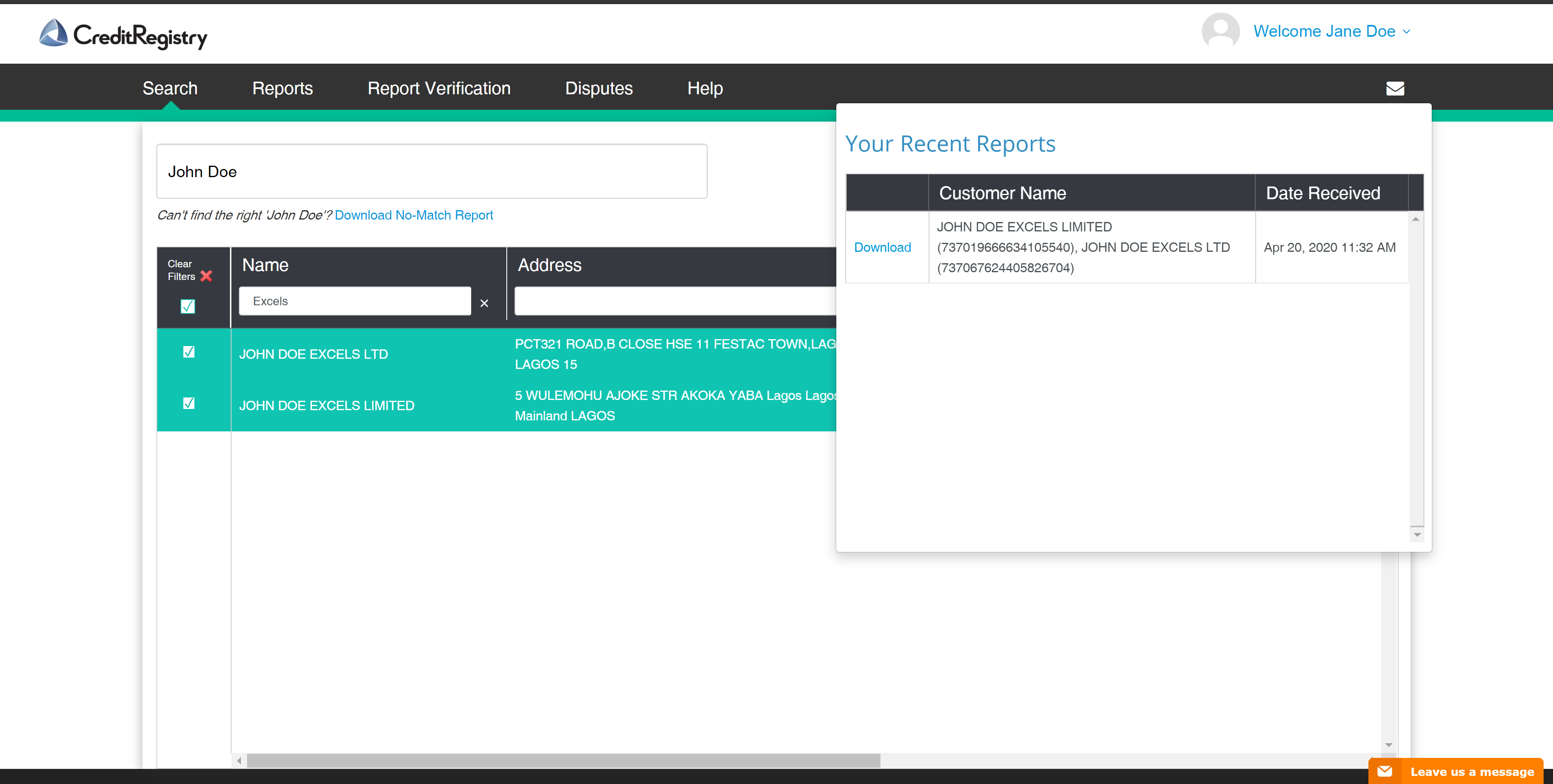Viewport: 1553px width, 784px height.
Task: Click the user avatar icon
Action: pyautogui.click(x=1220, y=31)
